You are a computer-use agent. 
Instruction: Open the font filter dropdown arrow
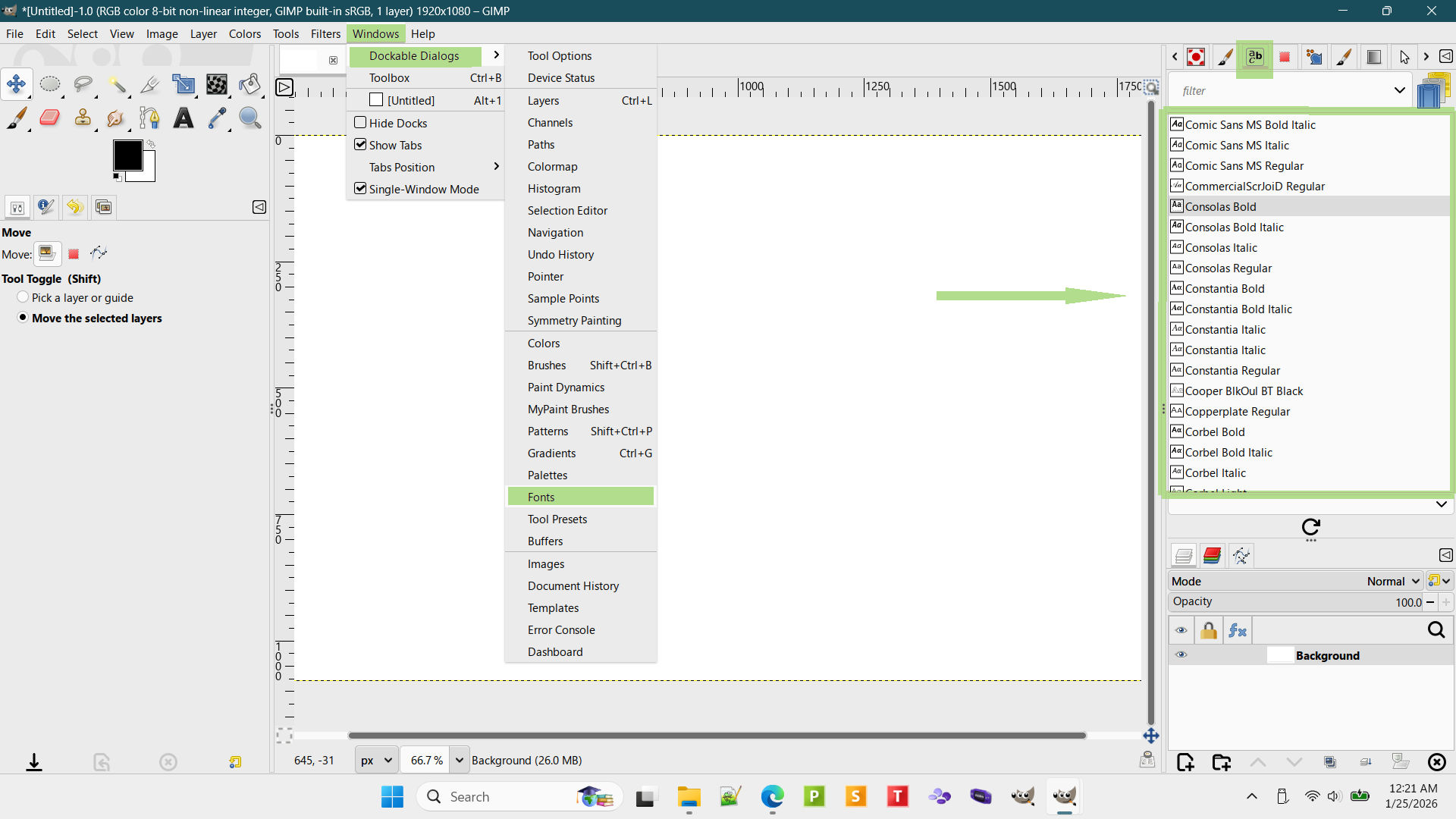(1399, 90)
